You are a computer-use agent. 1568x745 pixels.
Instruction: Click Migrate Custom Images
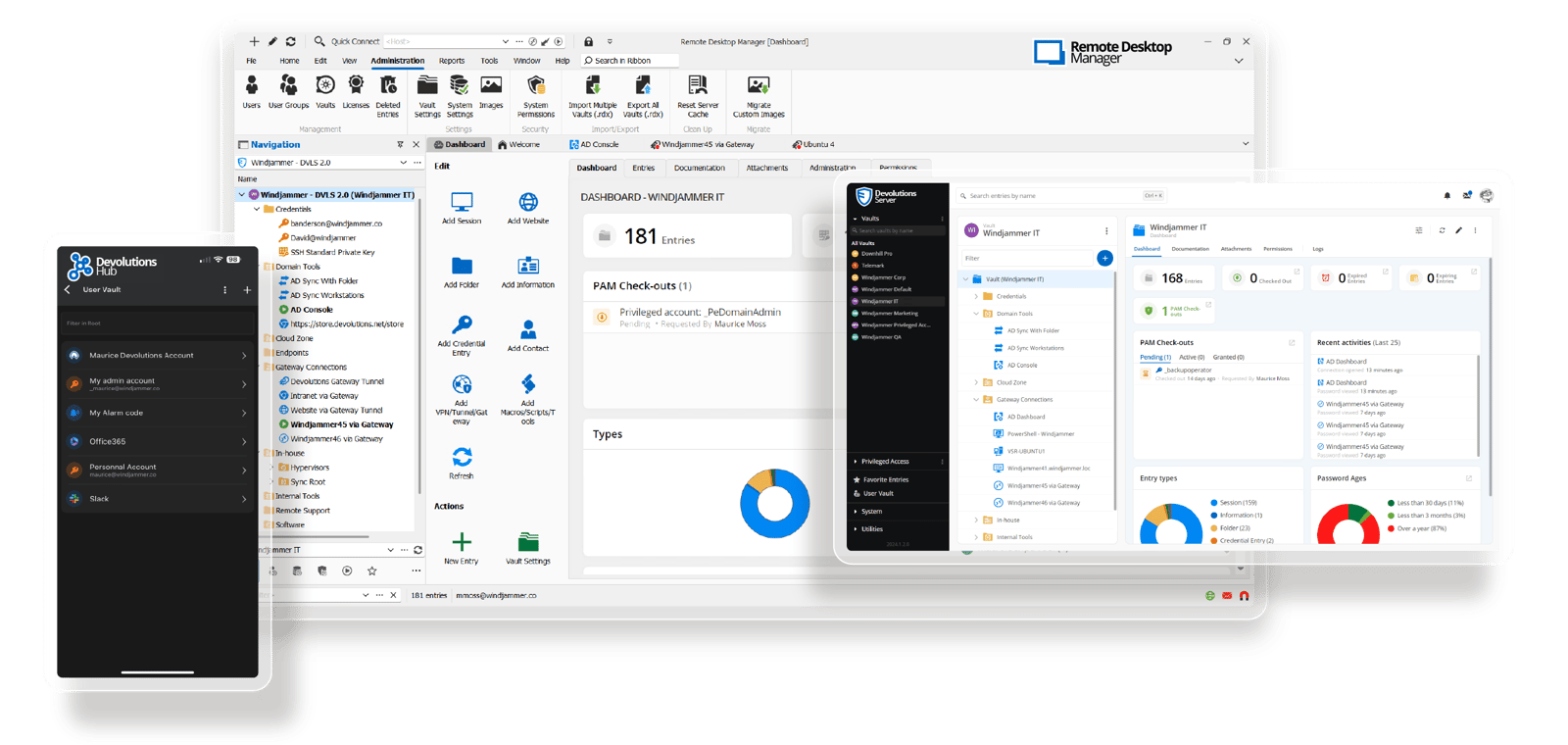[x=759, y=96]
